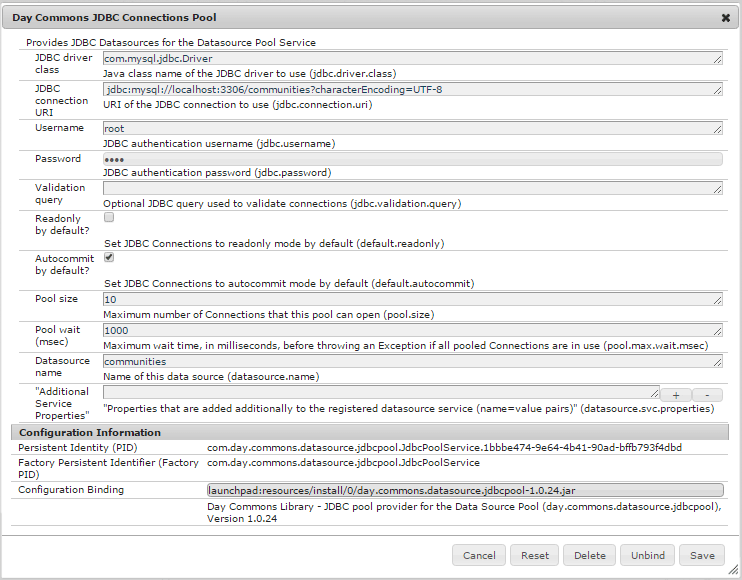Click the Cancel button
The height and width of the screenshot is (580, 742).
(479, 555)
